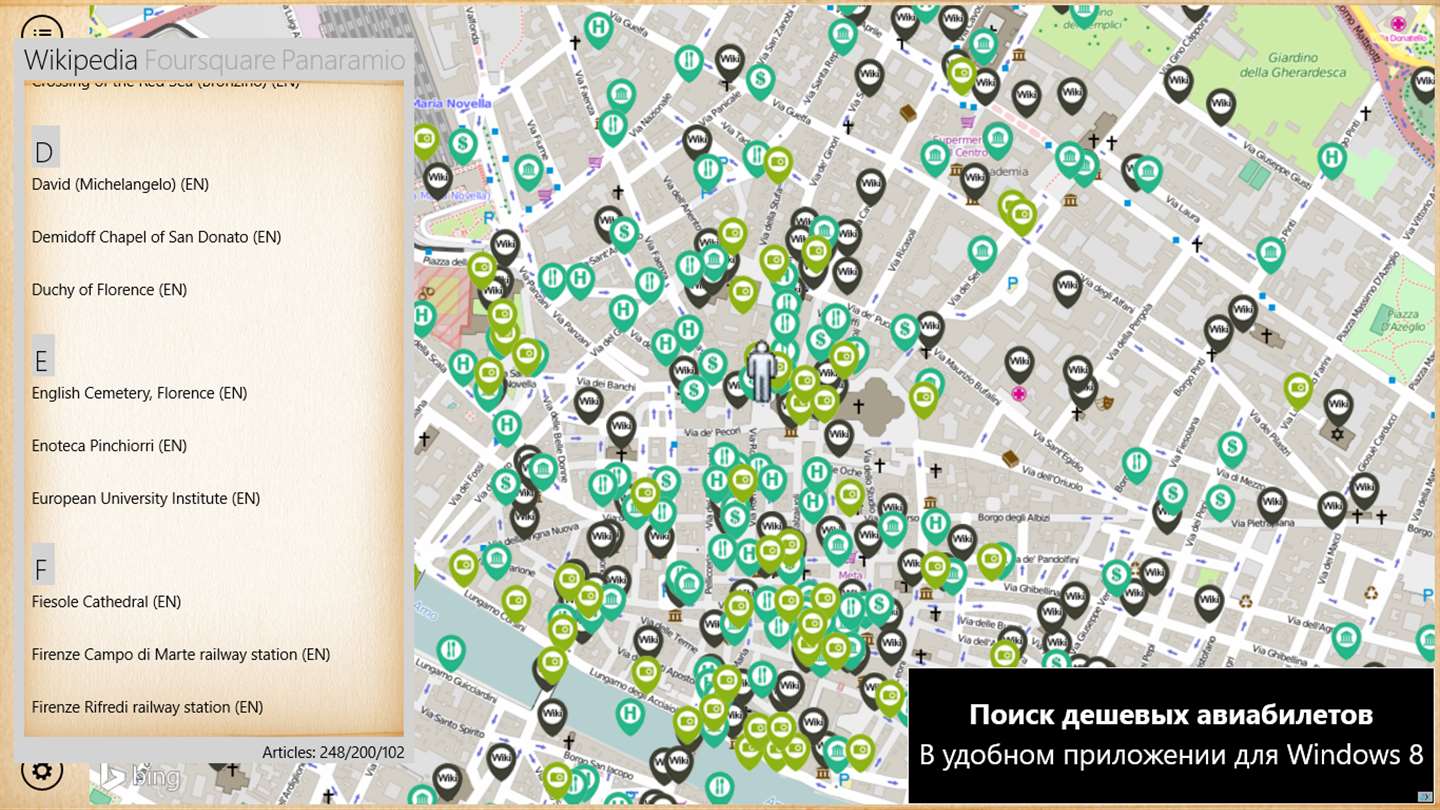This screenshot has height=810, width=1440.
Task: Open English Cemetery, Florence (EN) article
Action: 139,393
